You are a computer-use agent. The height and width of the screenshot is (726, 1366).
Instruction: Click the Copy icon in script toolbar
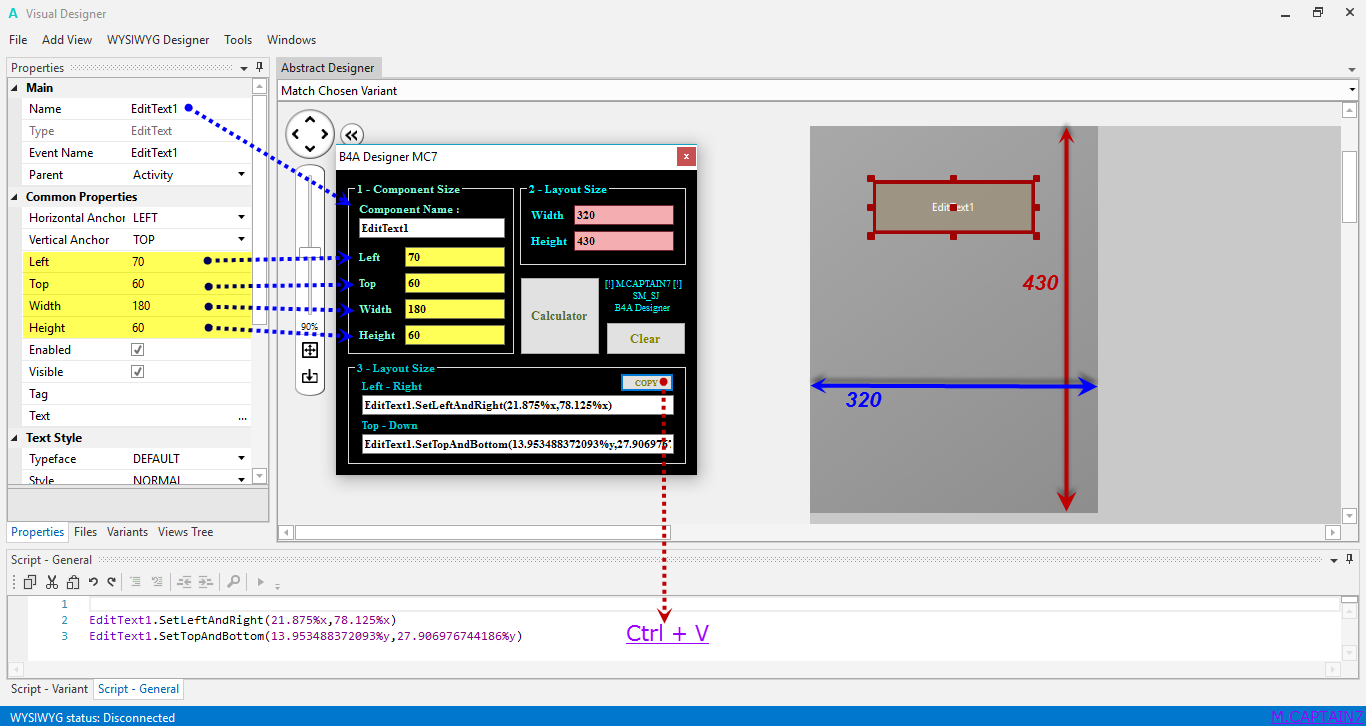coord(30,582)
